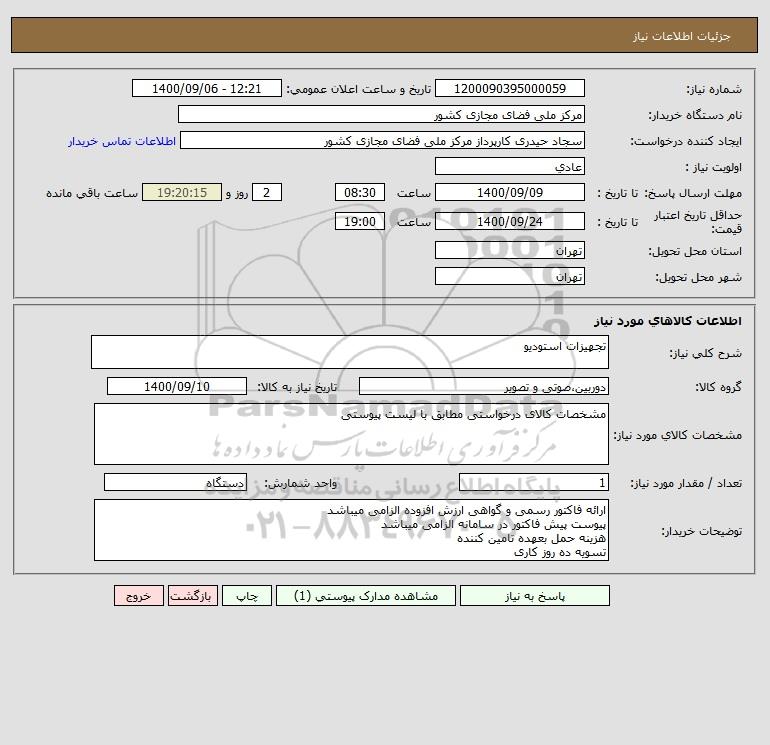
Task: Click goods group field 'دوربین،صوتی و تصویر'
Action: point(484,386)
